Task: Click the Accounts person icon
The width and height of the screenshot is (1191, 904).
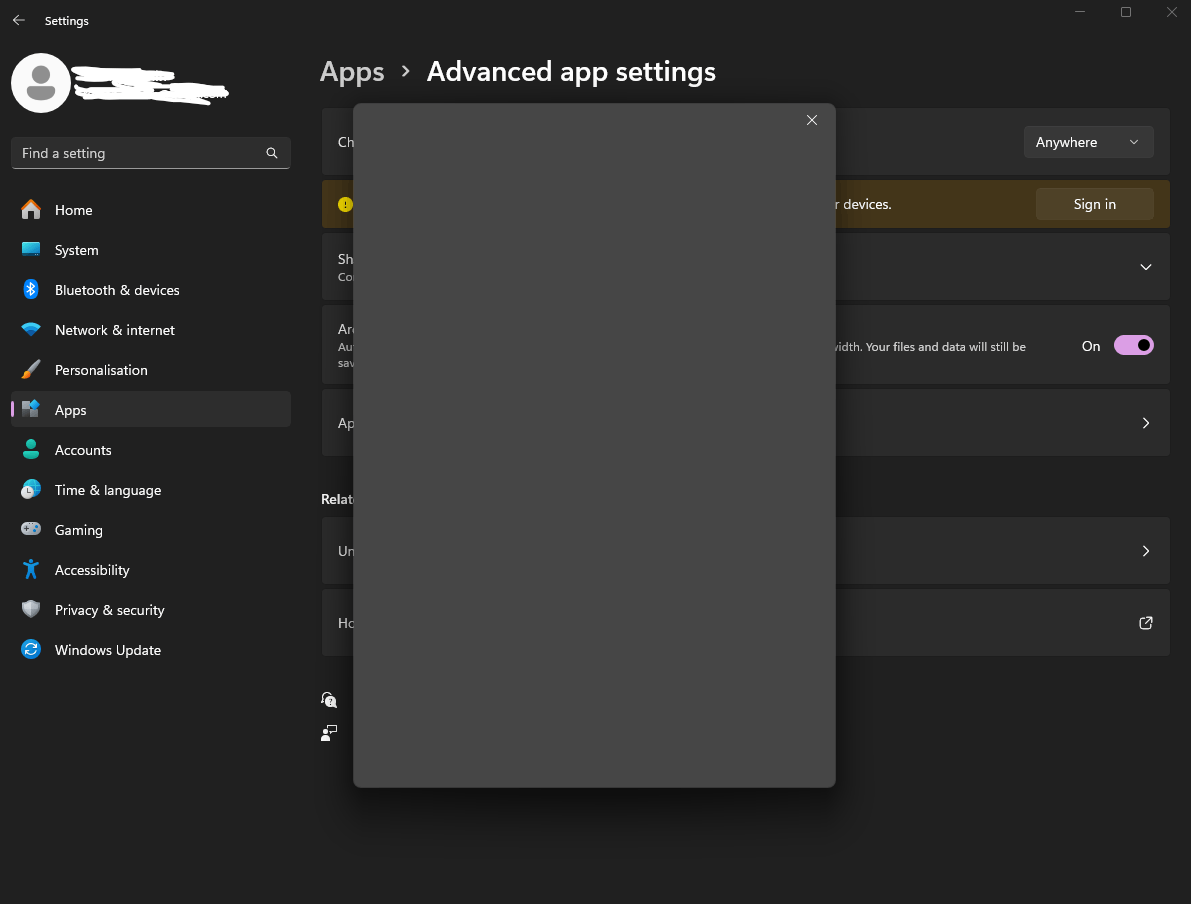Action: (x=31, y=450)
